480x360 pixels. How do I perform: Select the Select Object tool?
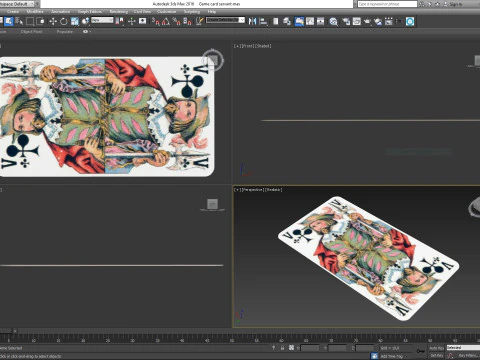pyautogui.click(x=9, y=21)
